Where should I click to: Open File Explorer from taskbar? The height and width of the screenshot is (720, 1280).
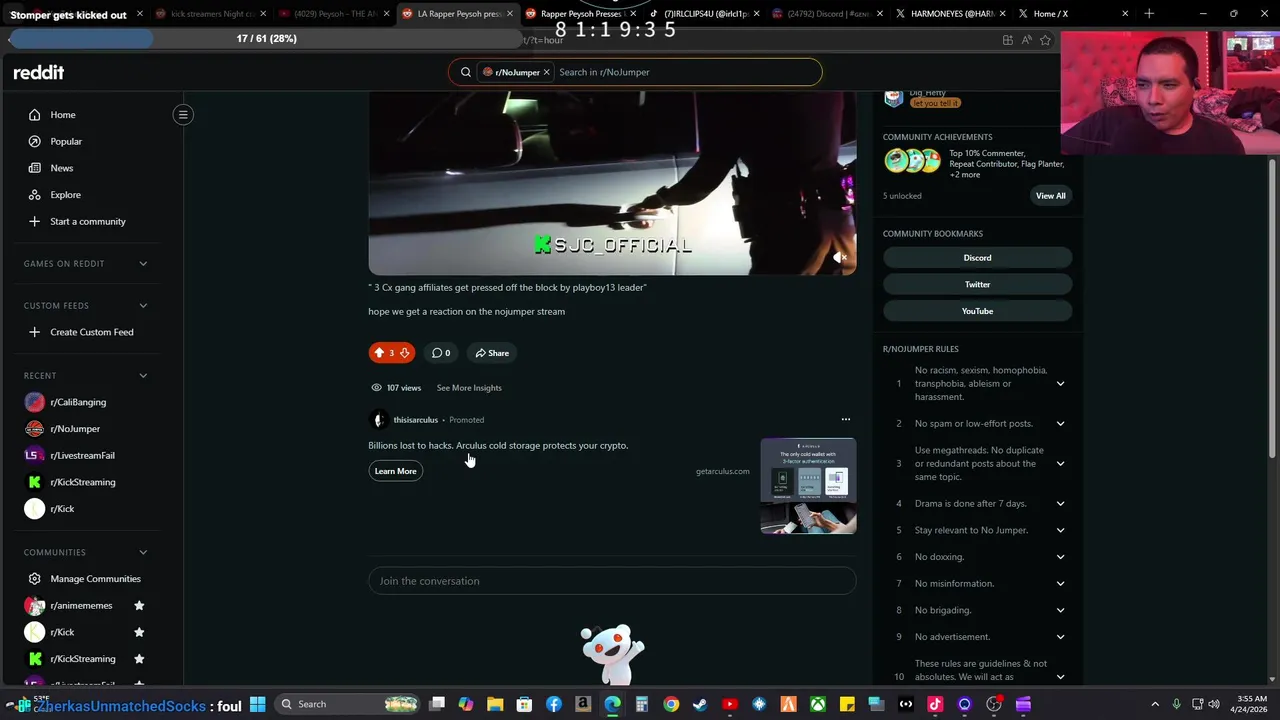pos(495,704)
